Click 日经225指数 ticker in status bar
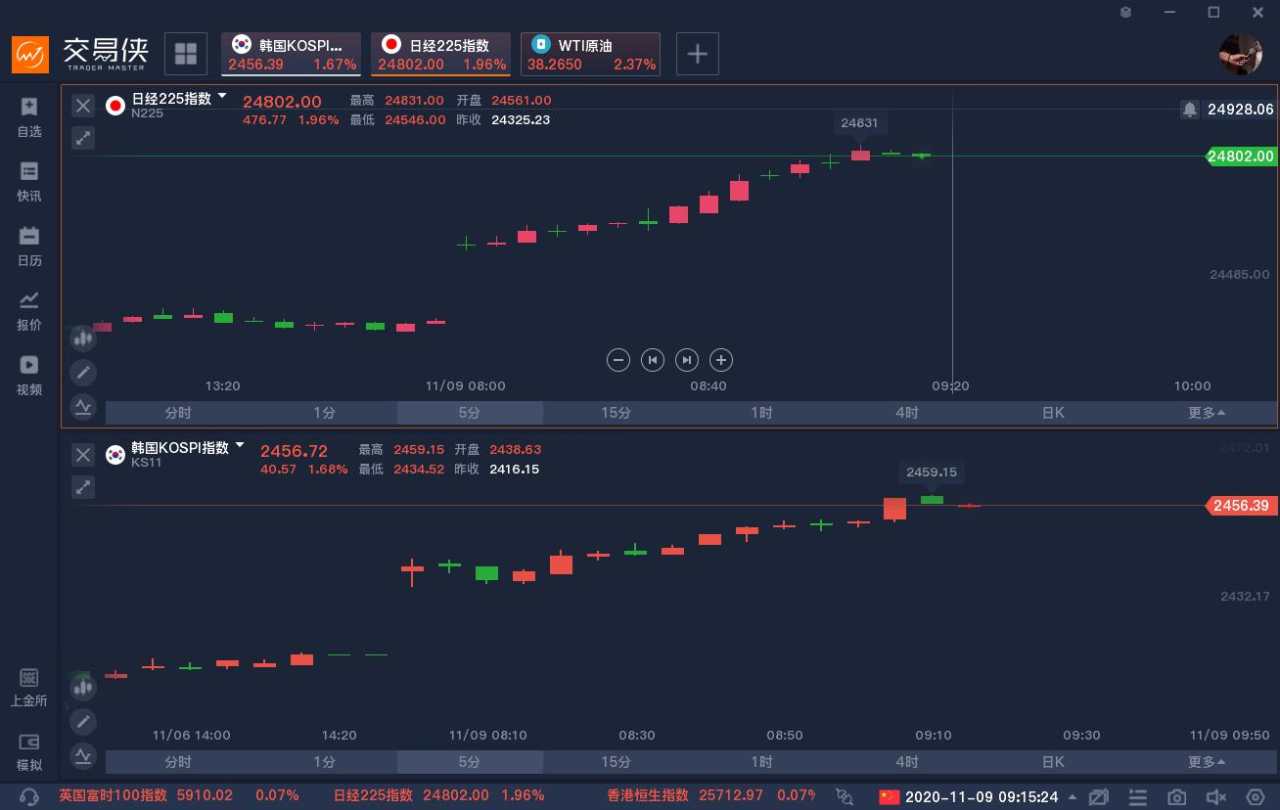Image resolution: width=1280 pixels, height=810 pixels. [438, 796]
